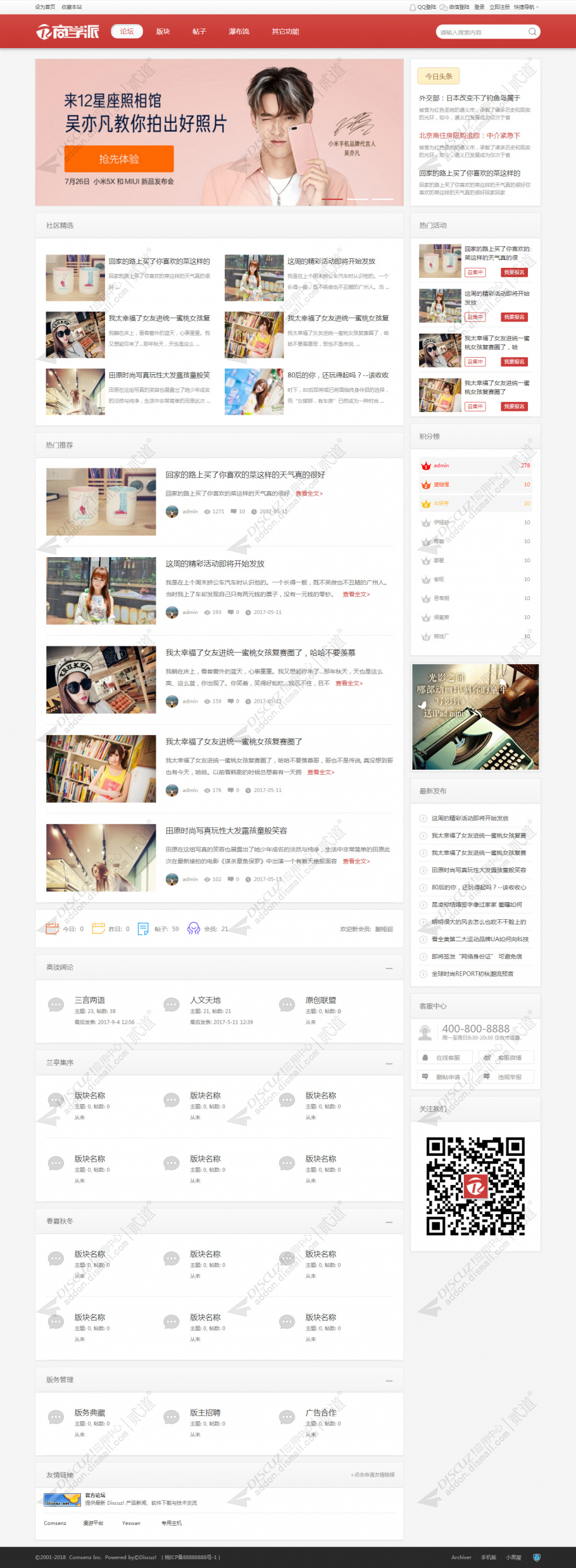Click the view count eye icon beside 1271
The image size is (576, 1568).
207,511
